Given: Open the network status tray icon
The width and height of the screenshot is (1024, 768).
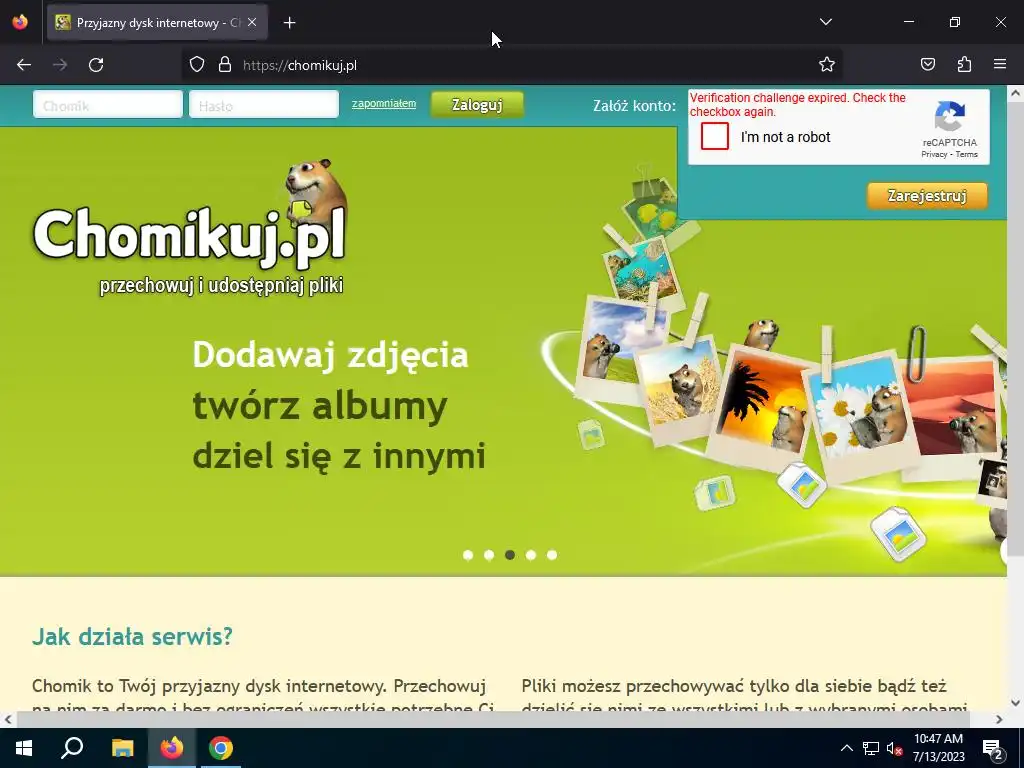Looking at the screenshot, I should tap(871, 748).
